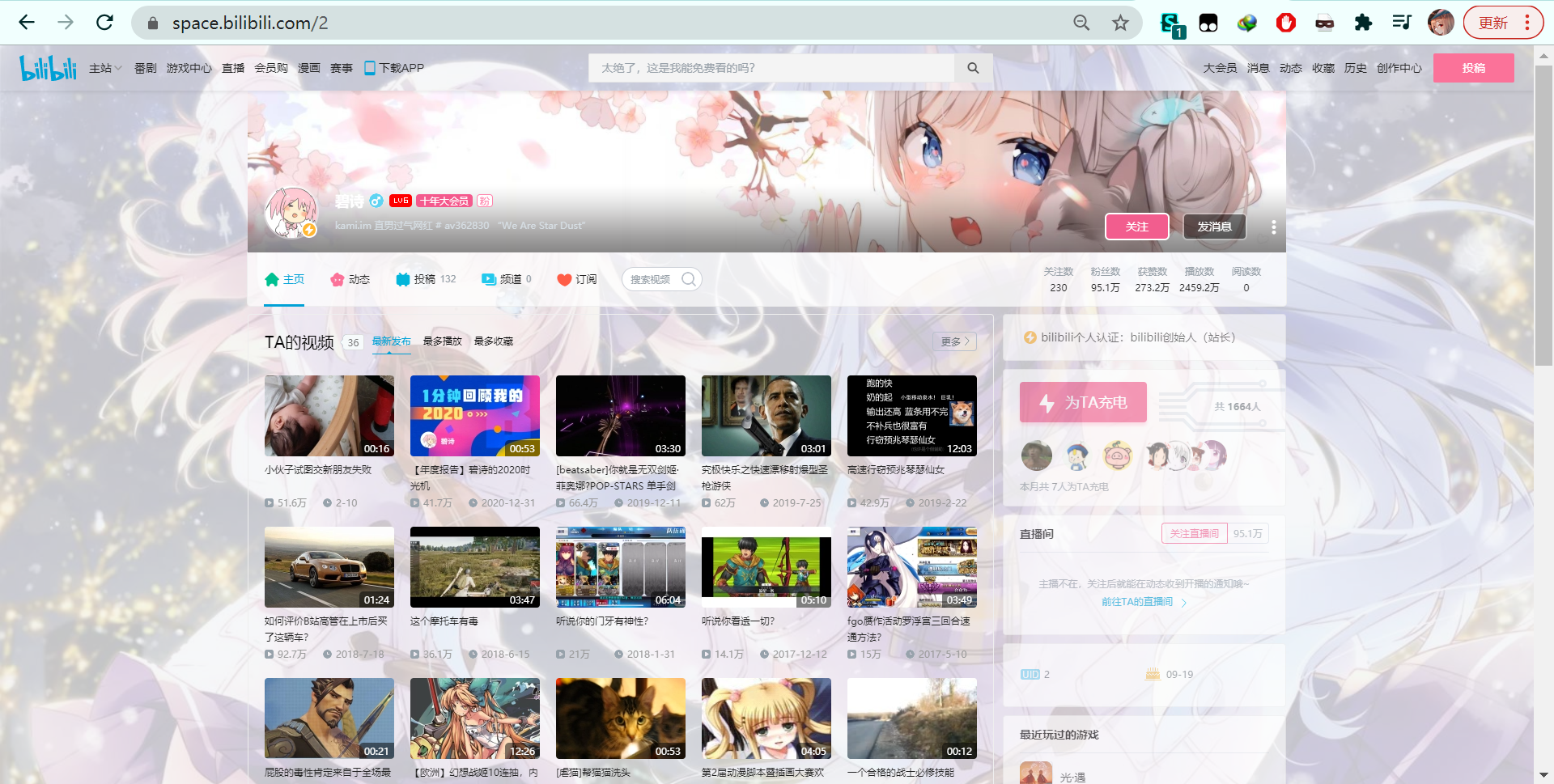
Task: Click the 十年大会员 badge
Action: [444, 201]
